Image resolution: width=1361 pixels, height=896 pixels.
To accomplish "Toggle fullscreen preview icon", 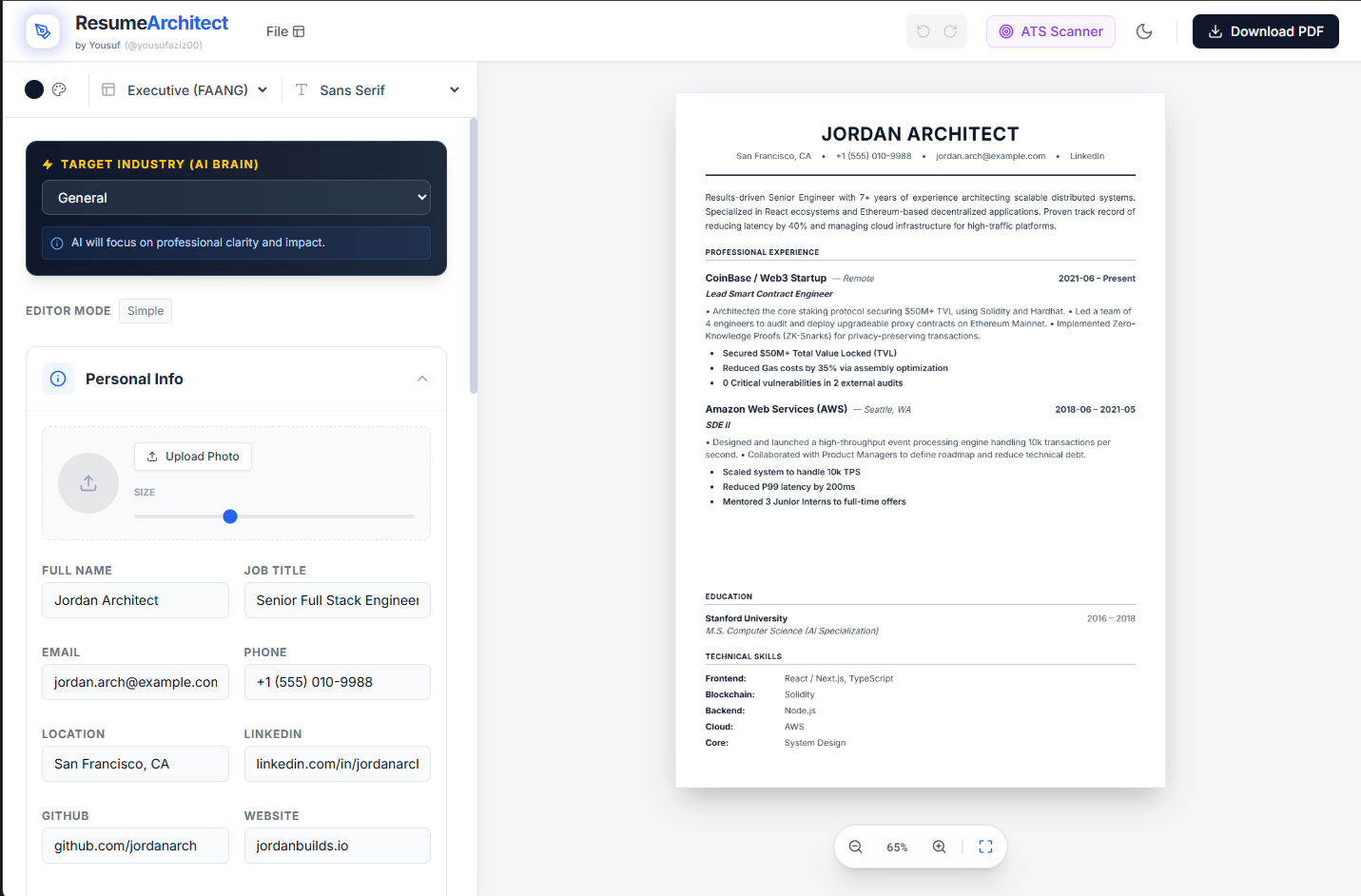I will point(985,847).
